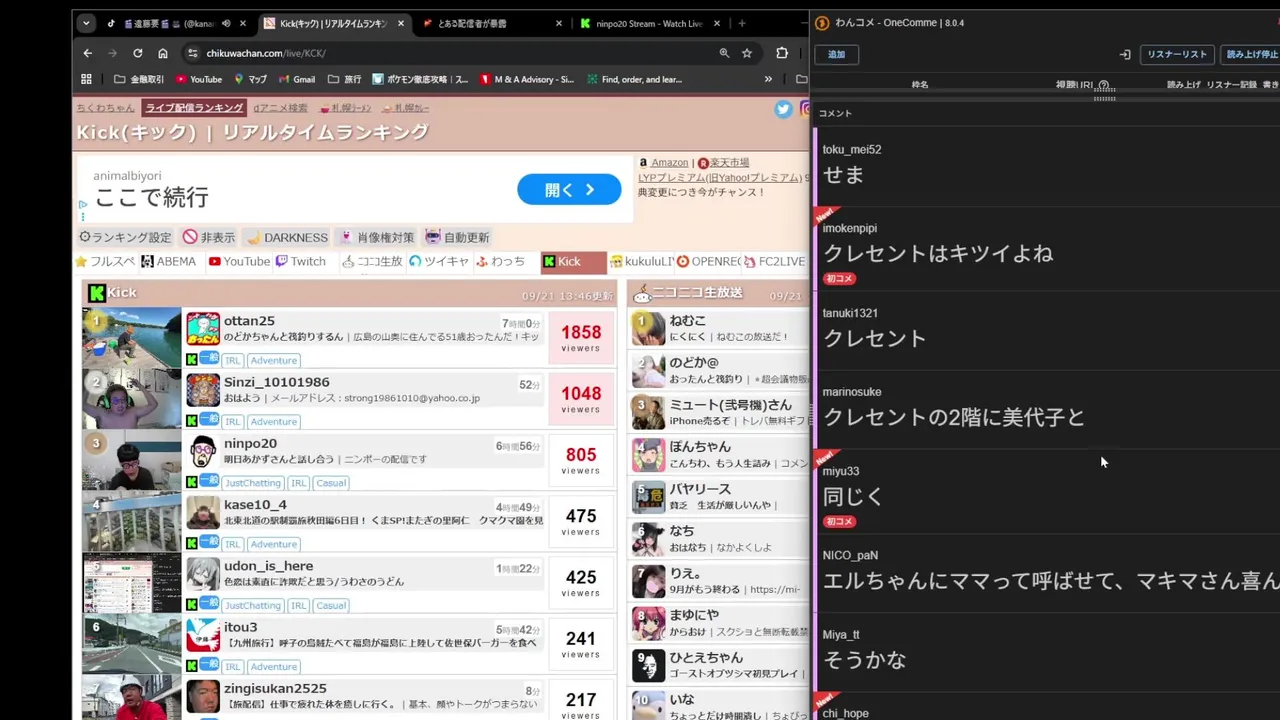Image resolution: width=1280 pixels, height=720 pixels.
Task: Bookmark this page with star icon
Action: pyautogui.click(x=747, y=53)
